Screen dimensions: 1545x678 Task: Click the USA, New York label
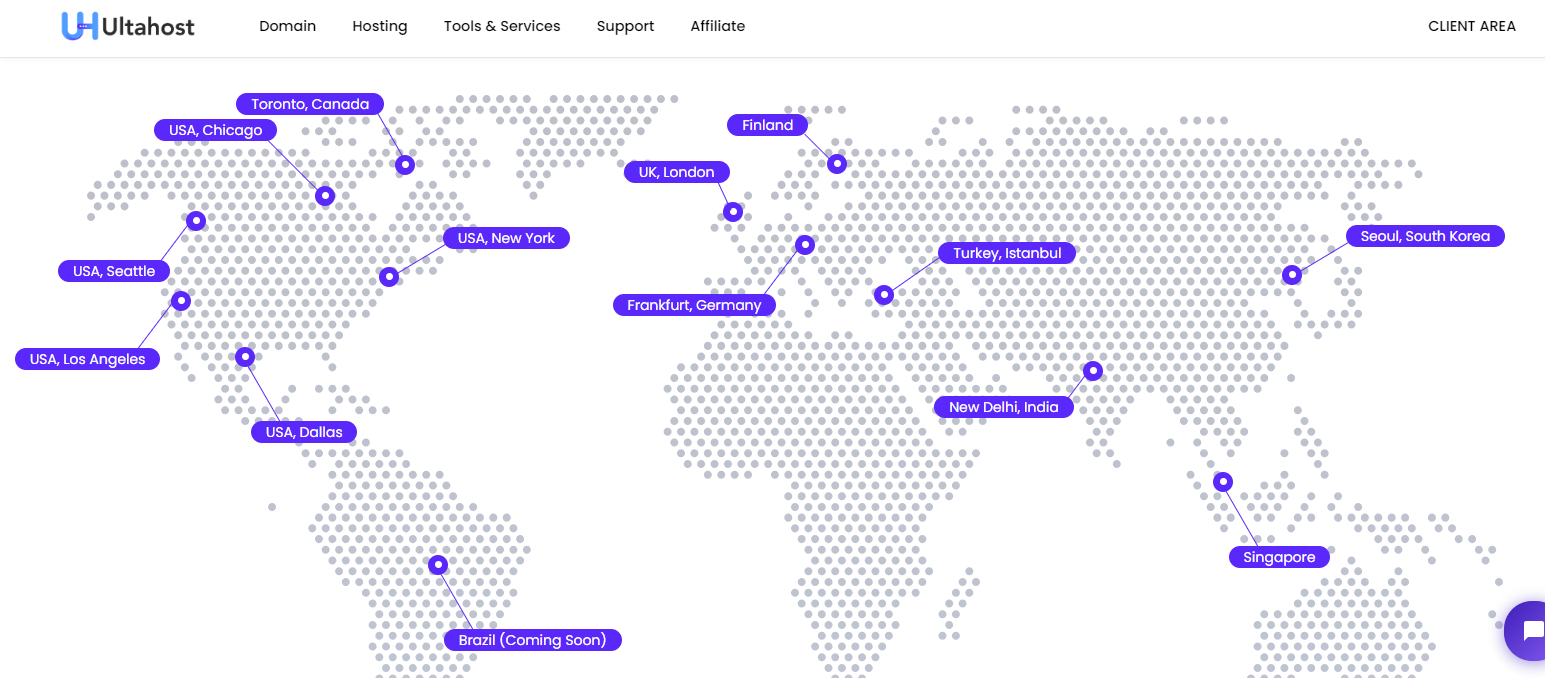point(506,238)
